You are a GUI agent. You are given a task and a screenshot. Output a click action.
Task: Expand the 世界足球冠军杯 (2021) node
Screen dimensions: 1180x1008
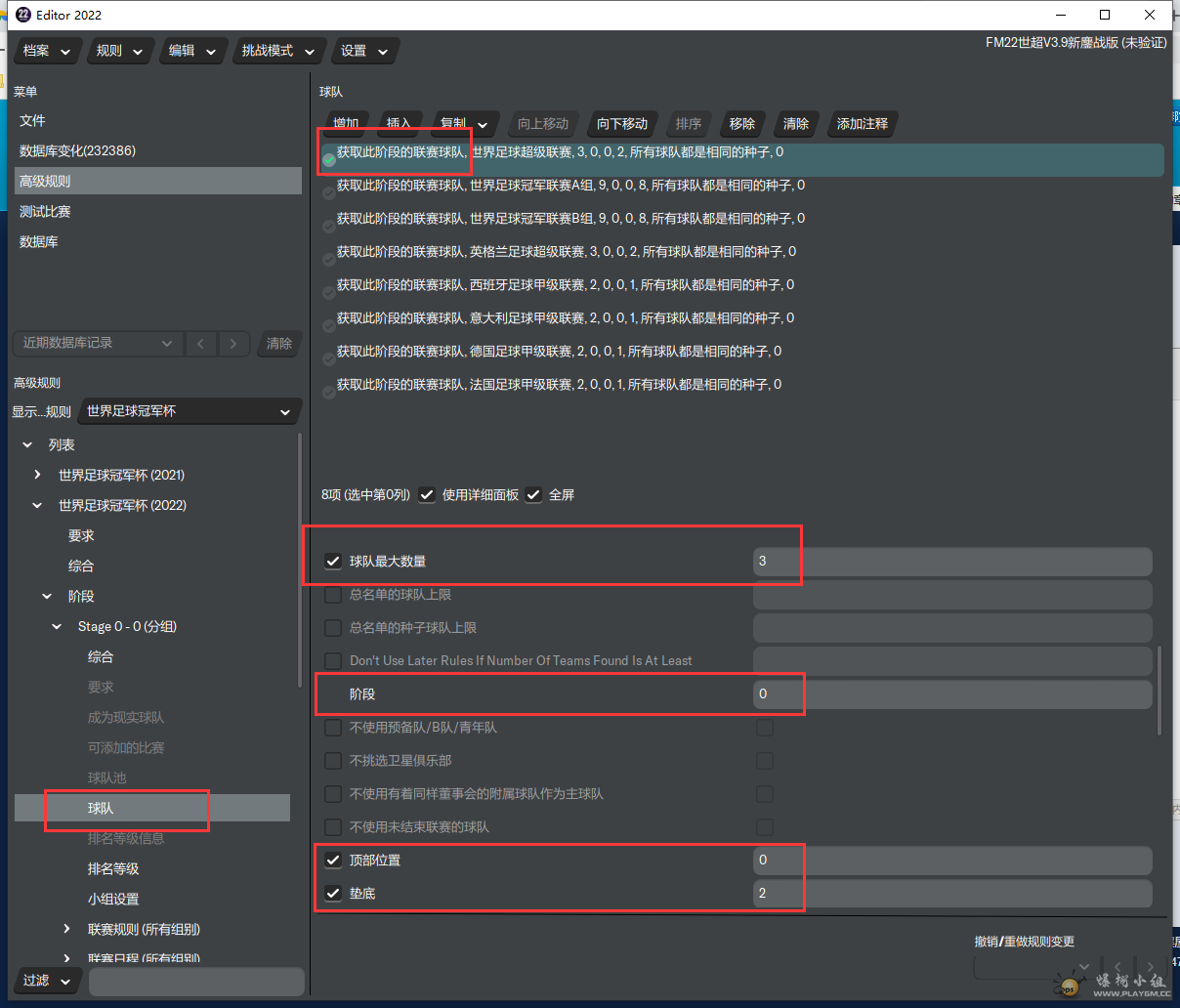click(37, 476)
